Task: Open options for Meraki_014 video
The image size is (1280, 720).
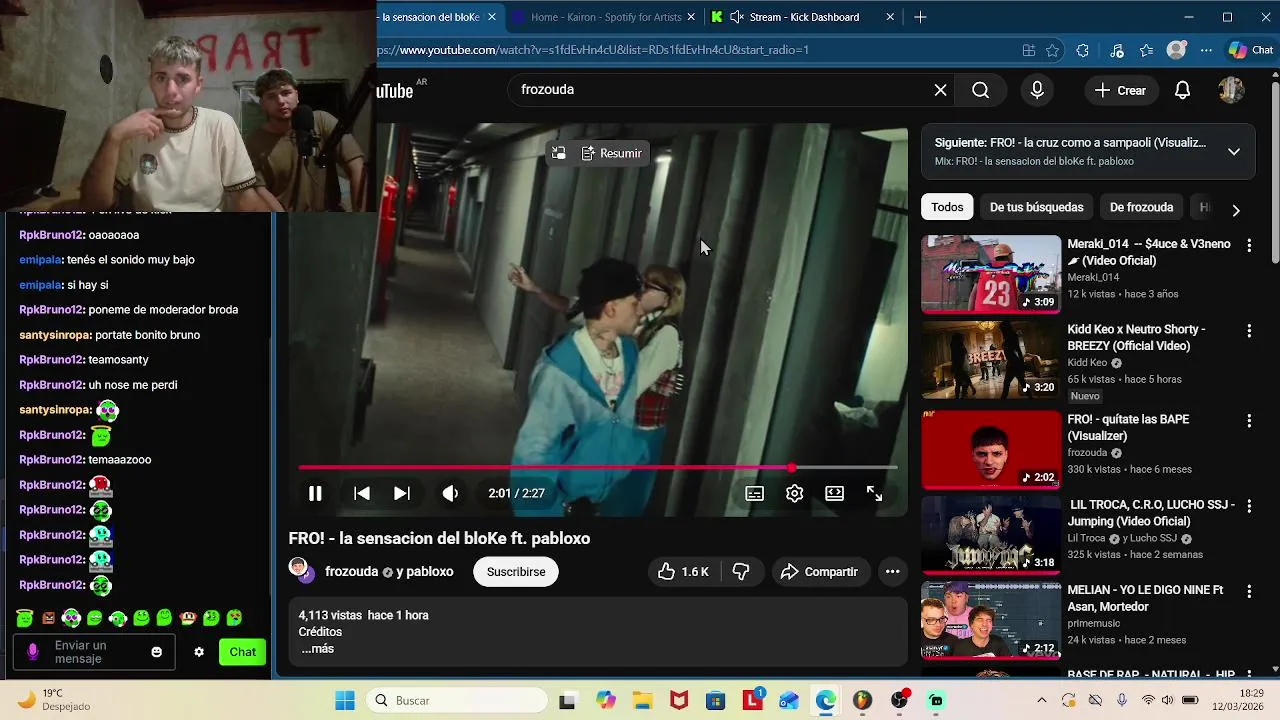Action: click(x=1248, y=245)
